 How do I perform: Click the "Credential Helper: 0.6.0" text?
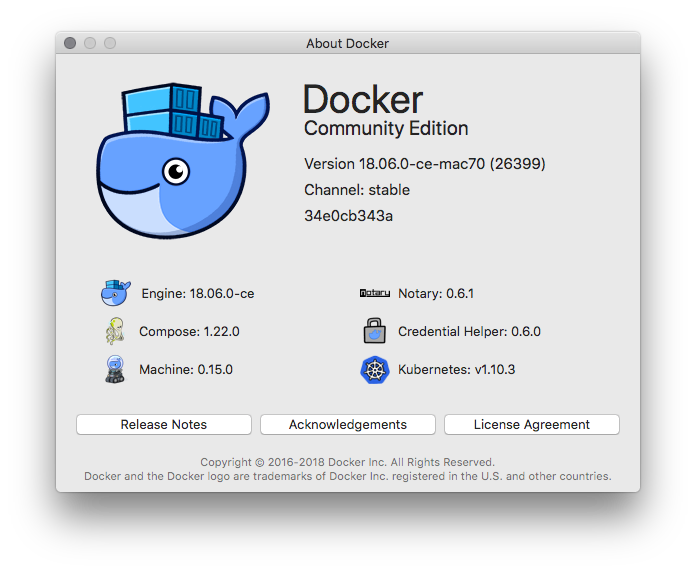click(469, 331)
